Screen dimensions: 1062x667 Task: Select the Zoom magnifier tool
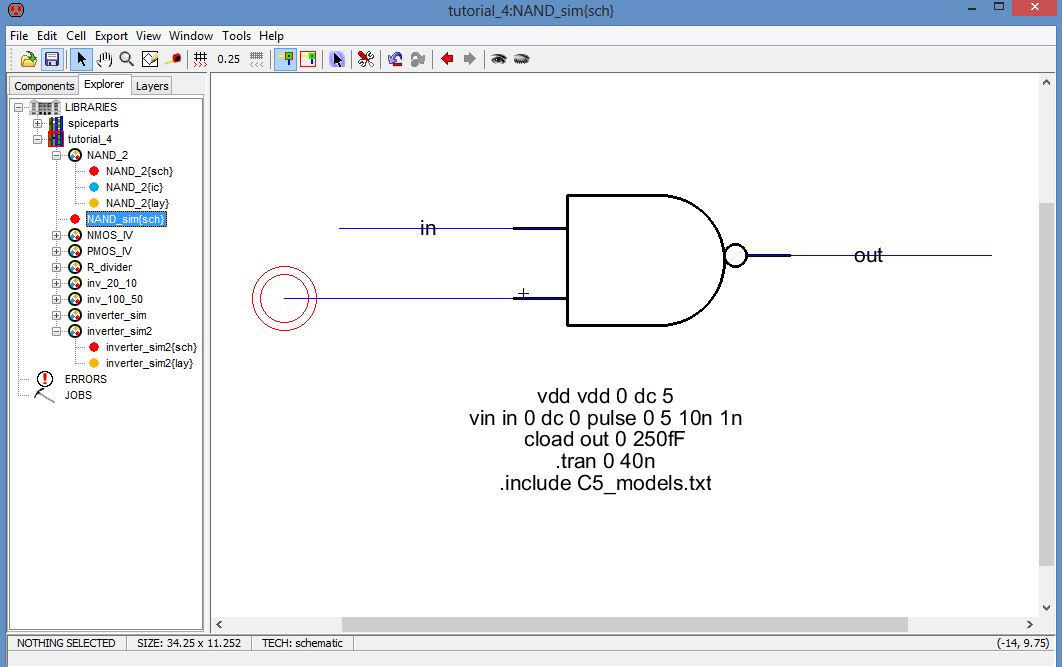point(127,59)
